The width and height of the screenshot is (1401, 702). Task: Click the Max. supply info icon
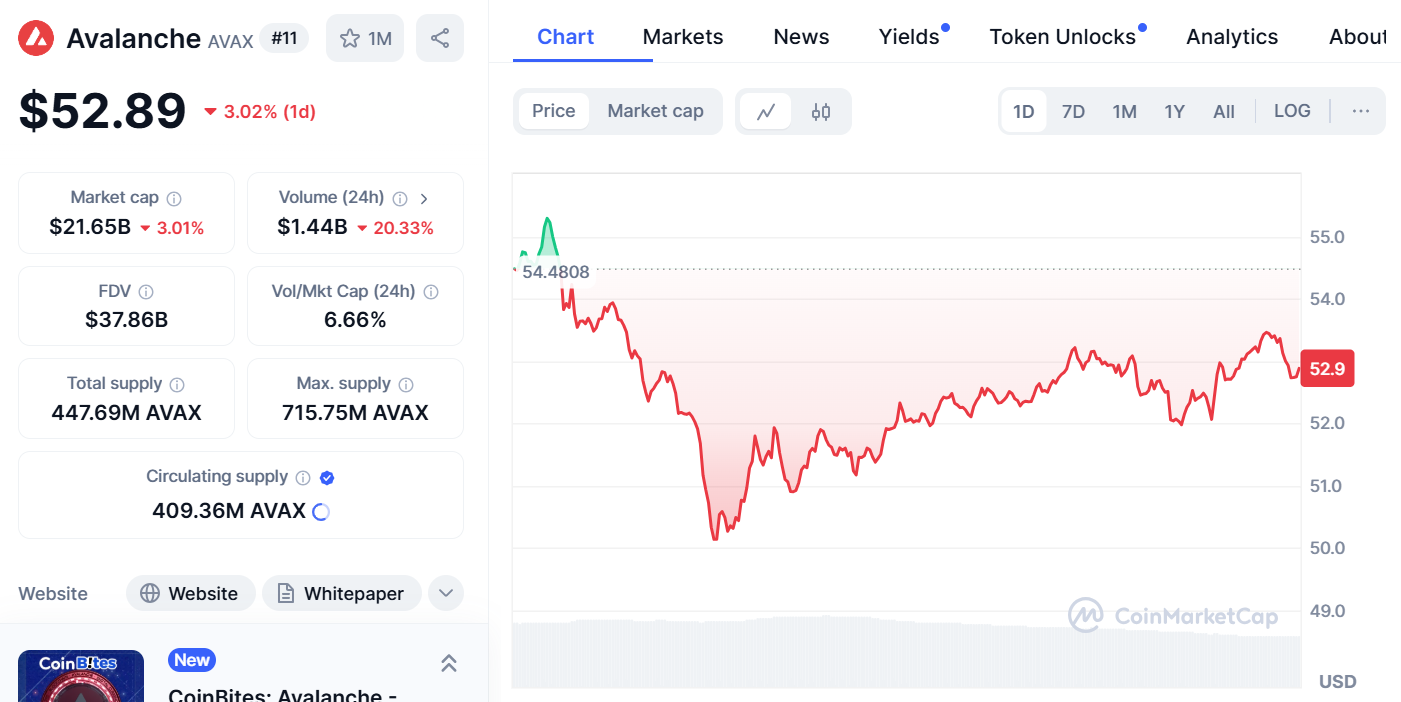click(x=406, y=384)
